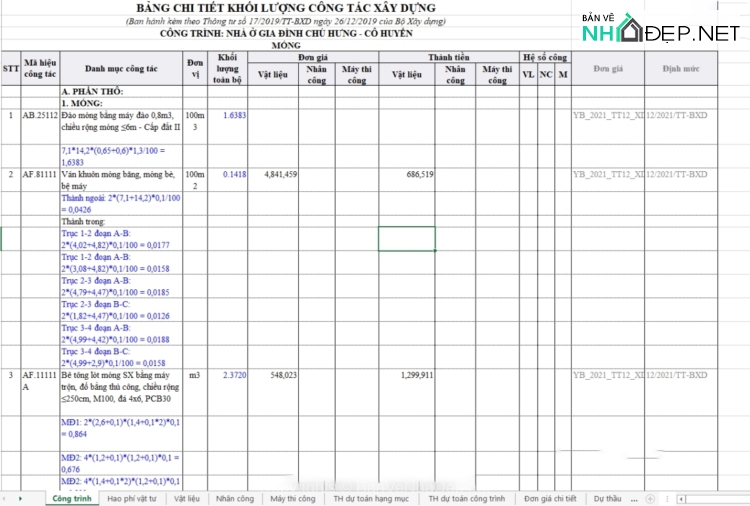Open TH dự toán hạng mục sheet
The width and height of the screenshot is (750, 506).
tap(371, 498)
